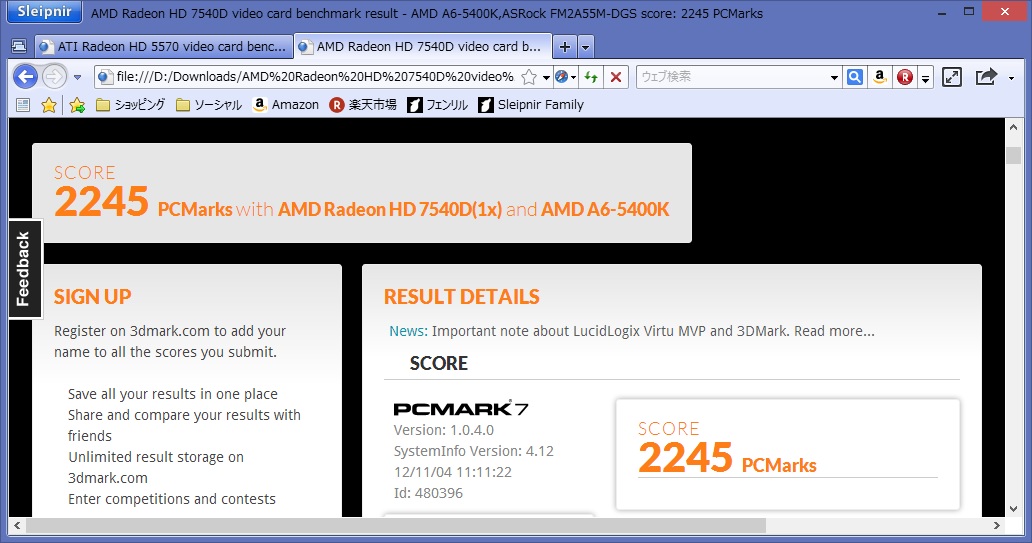Click the Read more... news text

pos(834,331)
